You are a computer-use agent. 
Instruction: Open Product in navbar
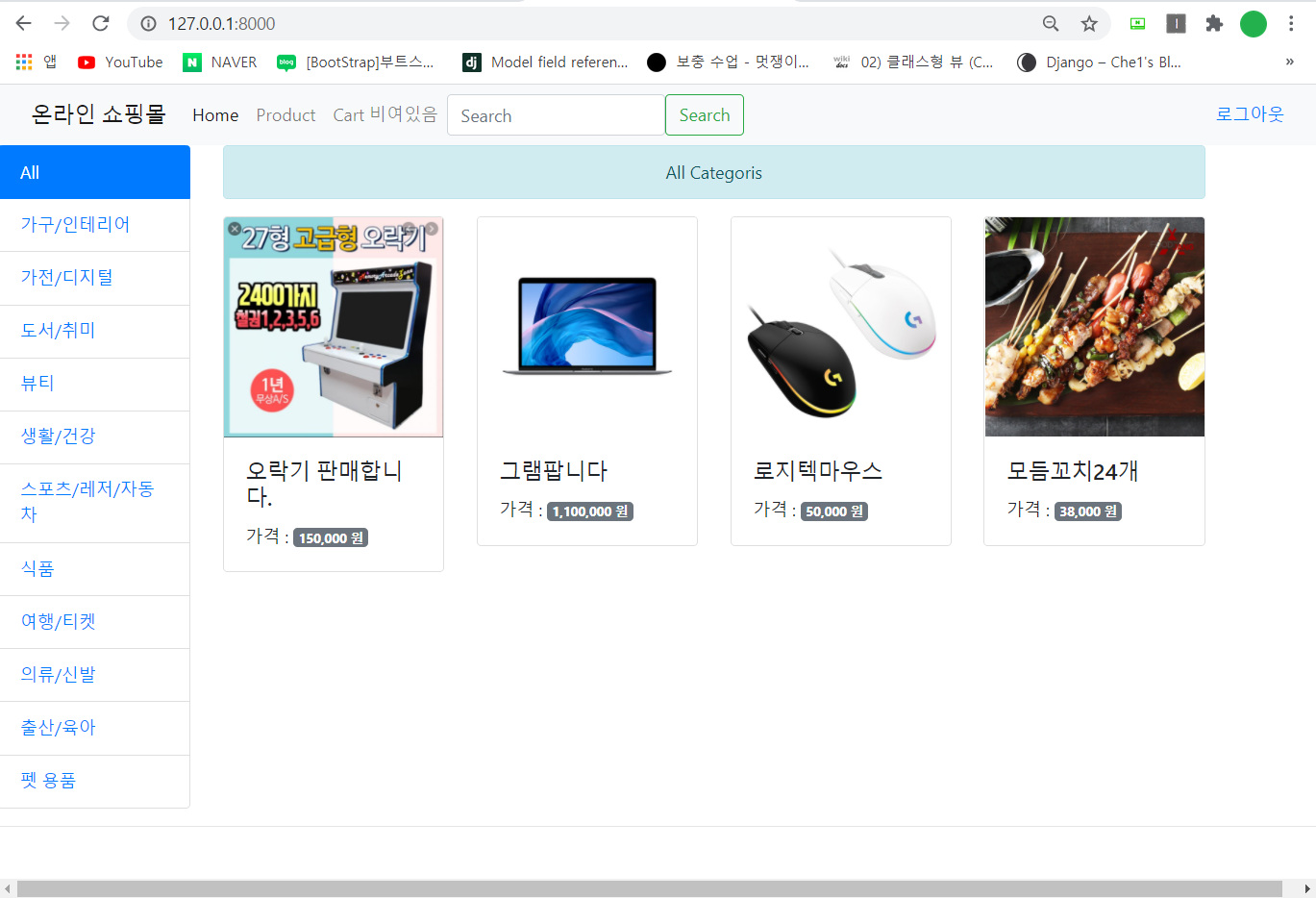[286, 115]
